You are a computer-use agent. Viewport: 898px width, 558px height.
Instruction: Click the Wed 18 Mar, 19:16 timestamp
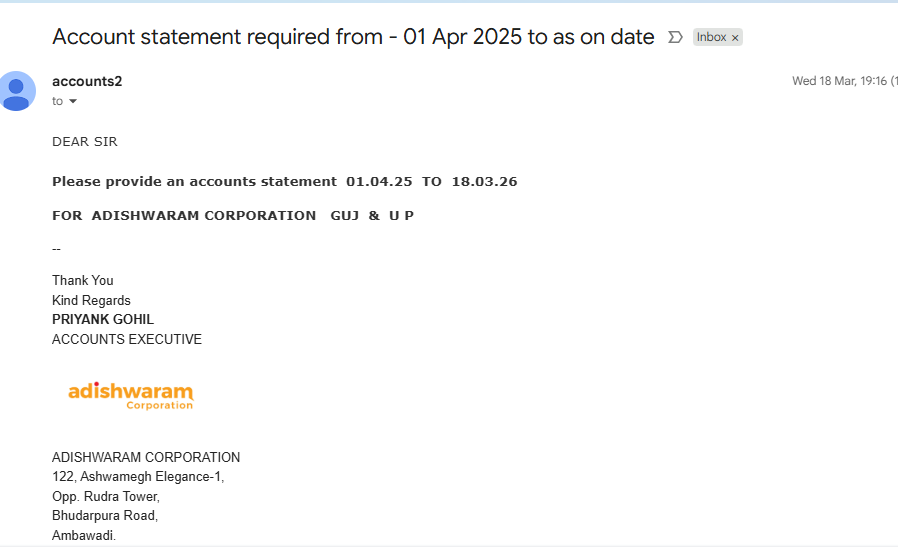coord(838,81)
